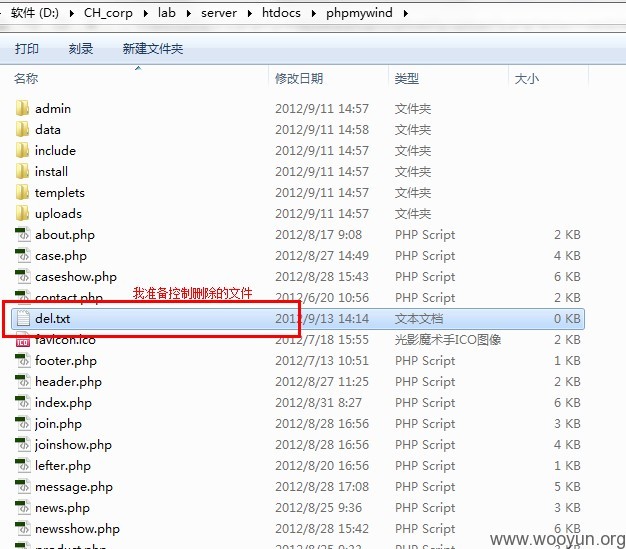Click the join.php file icon
The width and height of the screenshot is (626, 549).
pos(22,424)
